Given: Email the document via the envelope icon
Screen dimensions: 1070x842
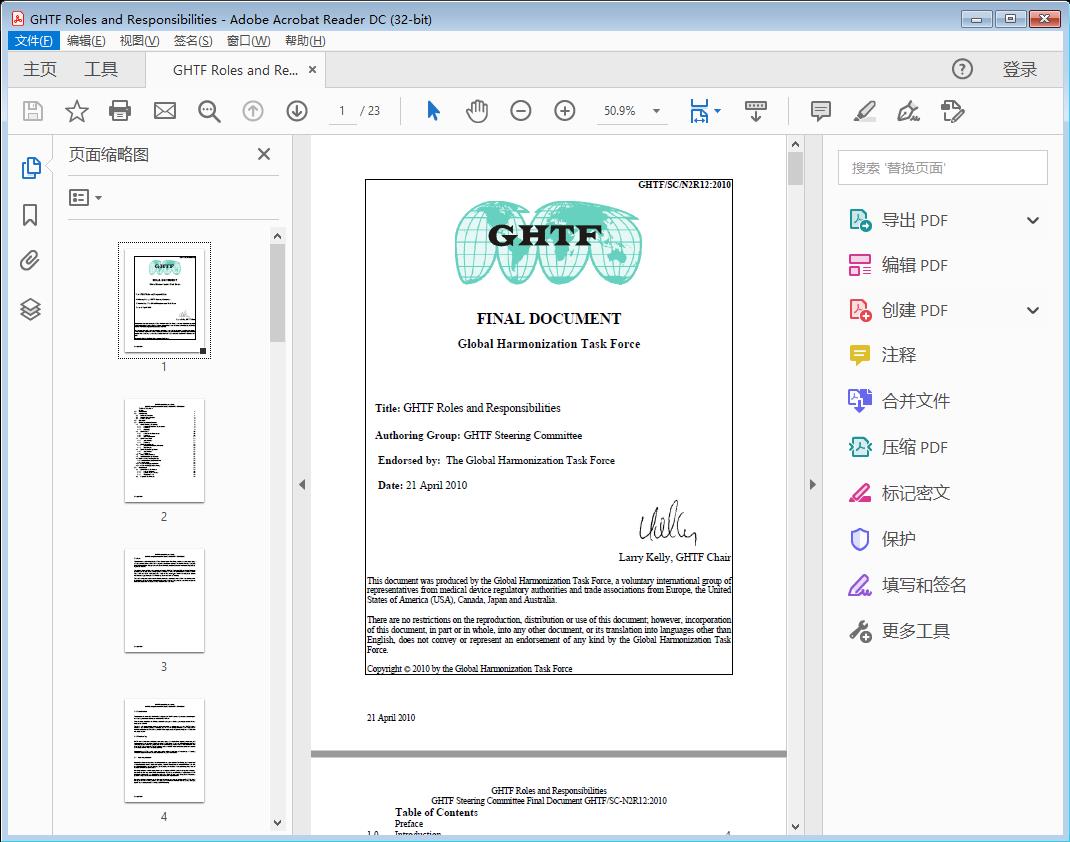Looking at the screenshot, I should pyautogui.click(x=164, y=111).
